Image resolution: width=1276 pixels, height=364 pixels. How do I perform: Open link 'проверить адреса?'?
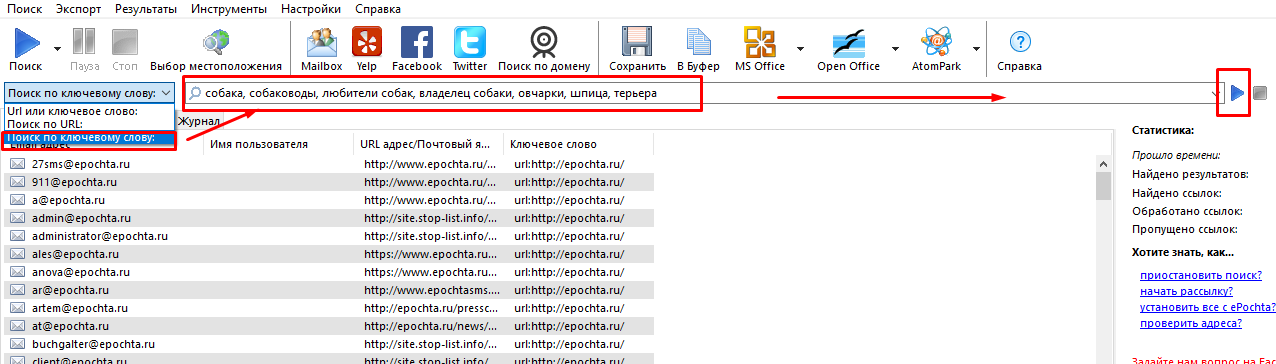click(1190, 322)
